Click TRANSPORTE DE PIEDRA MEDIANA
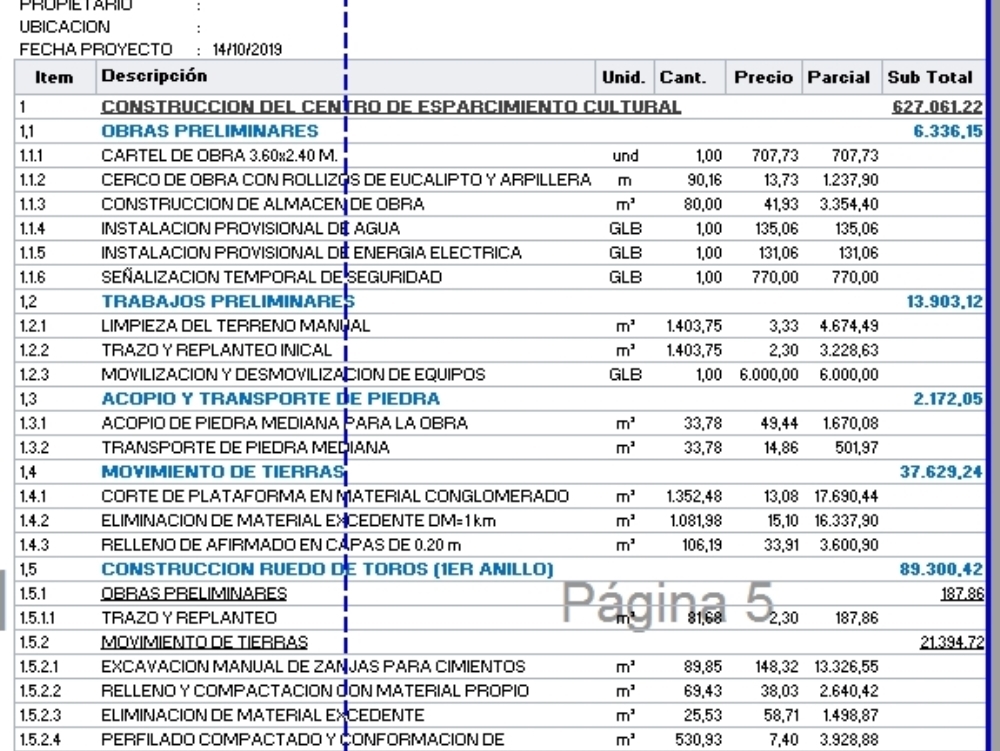 tap(245, 447)
